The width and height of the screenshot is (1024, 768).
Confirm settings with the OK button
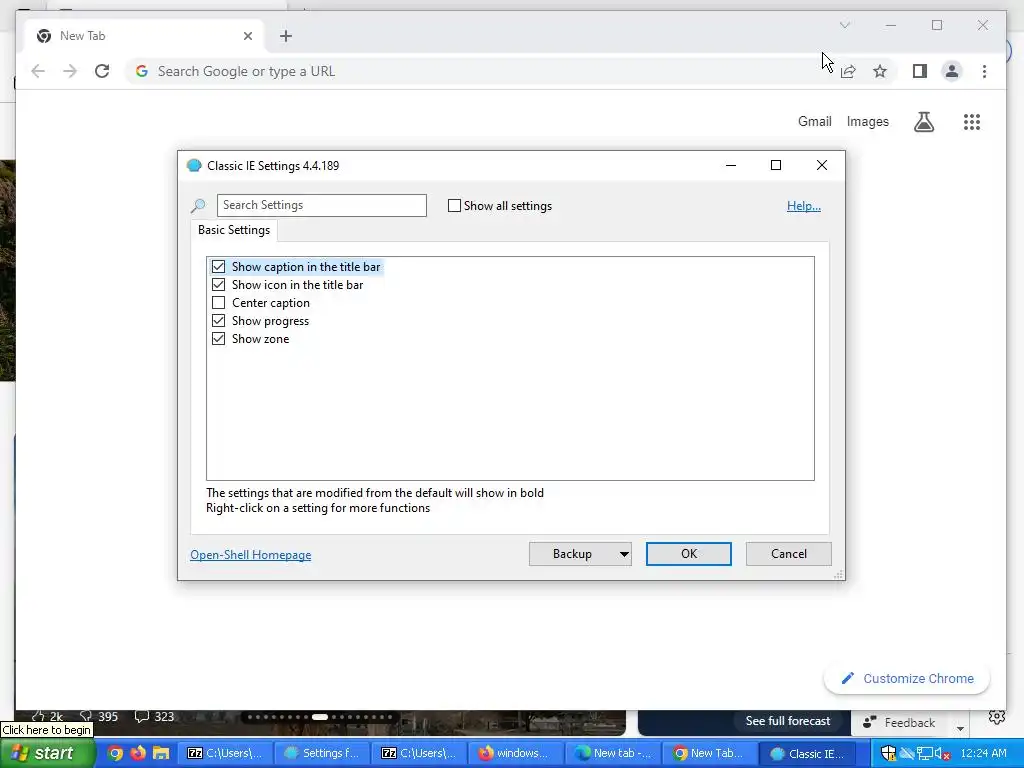688,554
